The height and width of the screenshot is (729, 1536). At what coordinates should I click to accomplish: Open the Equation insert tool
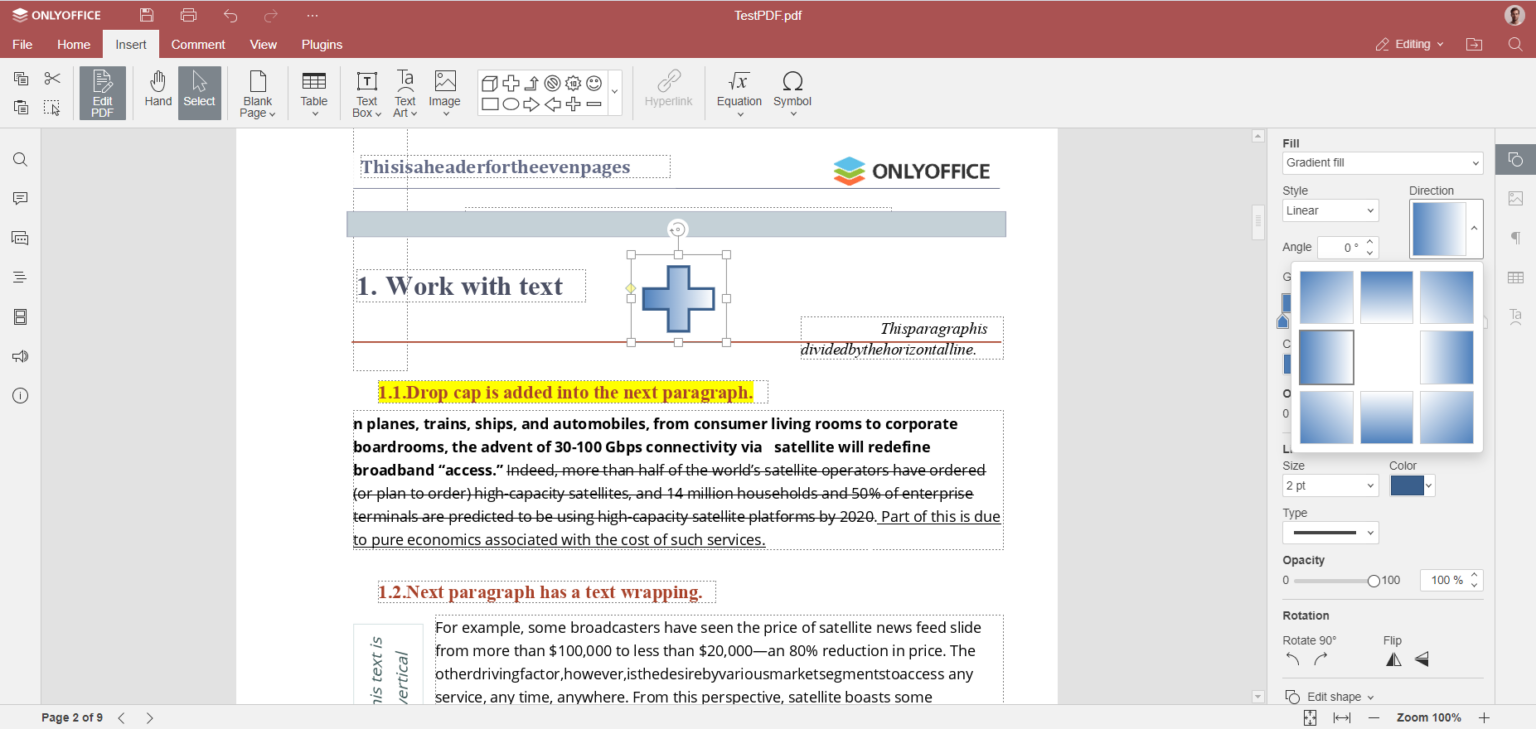pos(739,92)
